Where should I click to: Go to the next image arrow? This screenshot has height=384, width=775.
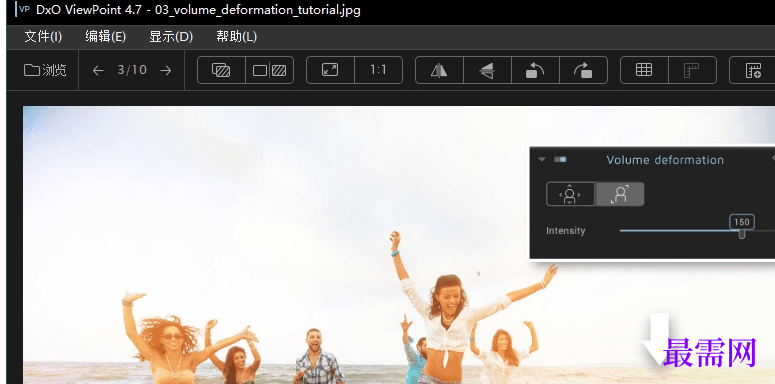tap(166, 71)
